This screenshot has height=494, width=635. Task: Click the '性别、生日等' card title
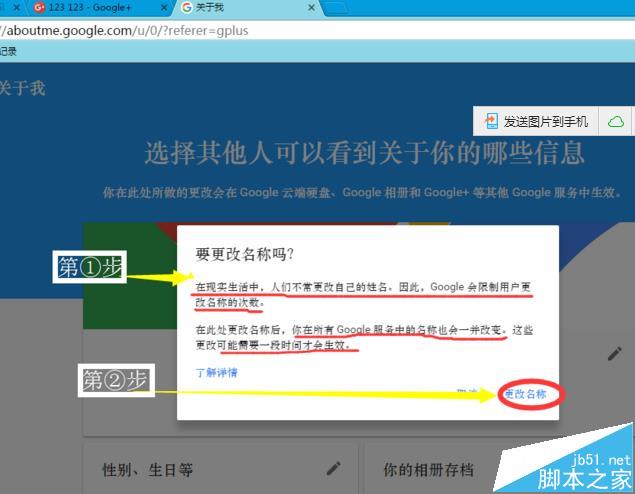coord(147,470)
